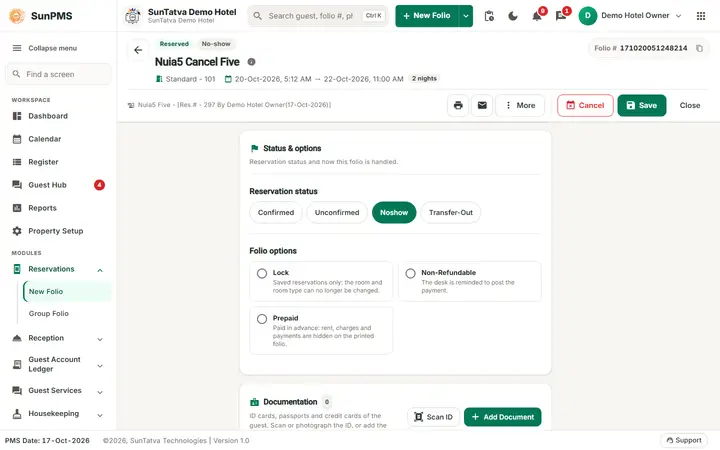
Task: Click the user avatar D icon
Action: (x=587, y=16)
